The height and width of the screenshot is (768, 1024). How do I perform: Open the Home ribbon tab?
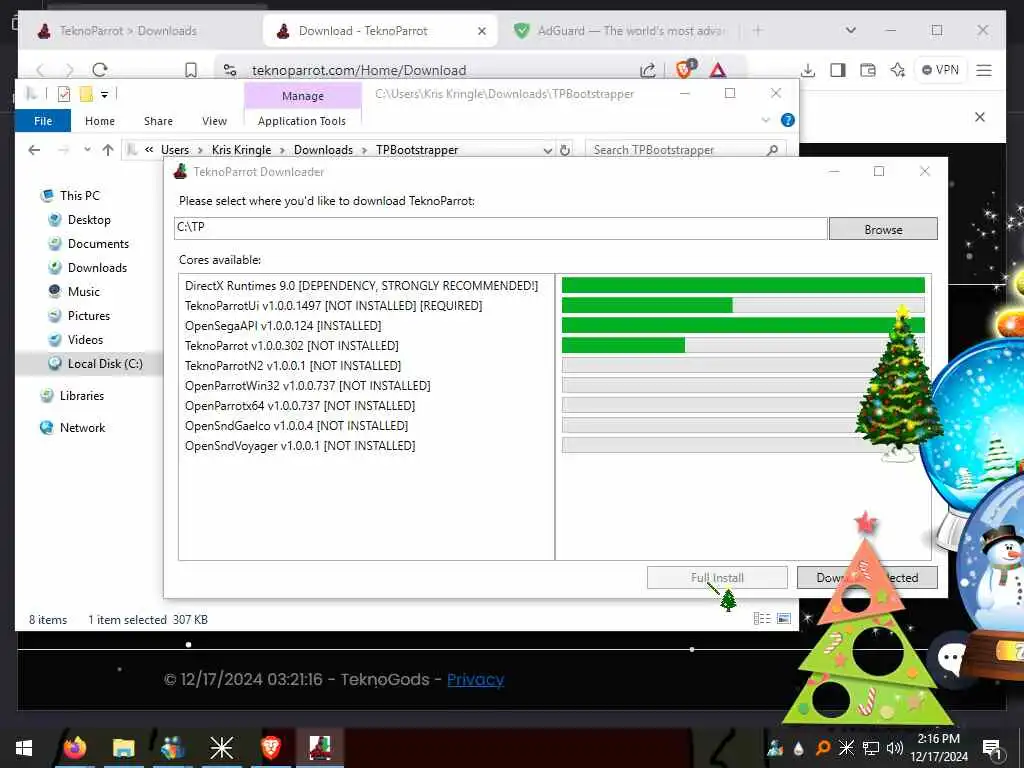point(100,121)
